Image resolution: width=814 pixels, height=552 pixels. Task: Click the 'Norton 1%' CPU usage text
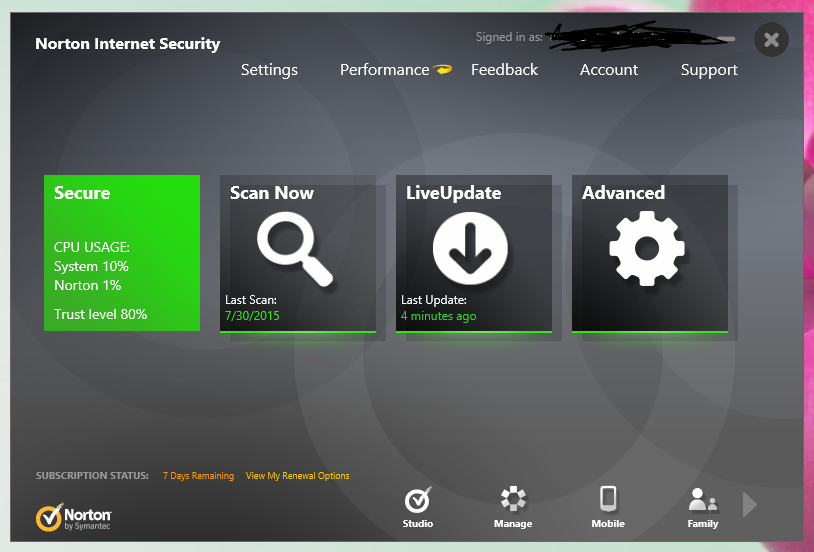(88, 286)
